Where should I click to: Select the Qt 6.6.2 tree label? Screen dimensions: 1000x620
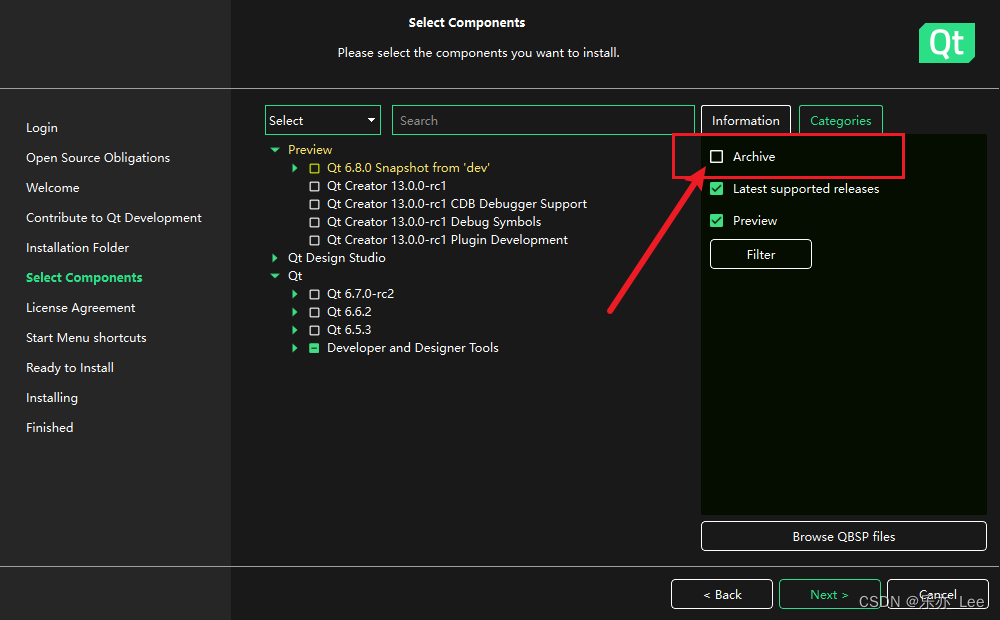(349, 311)
